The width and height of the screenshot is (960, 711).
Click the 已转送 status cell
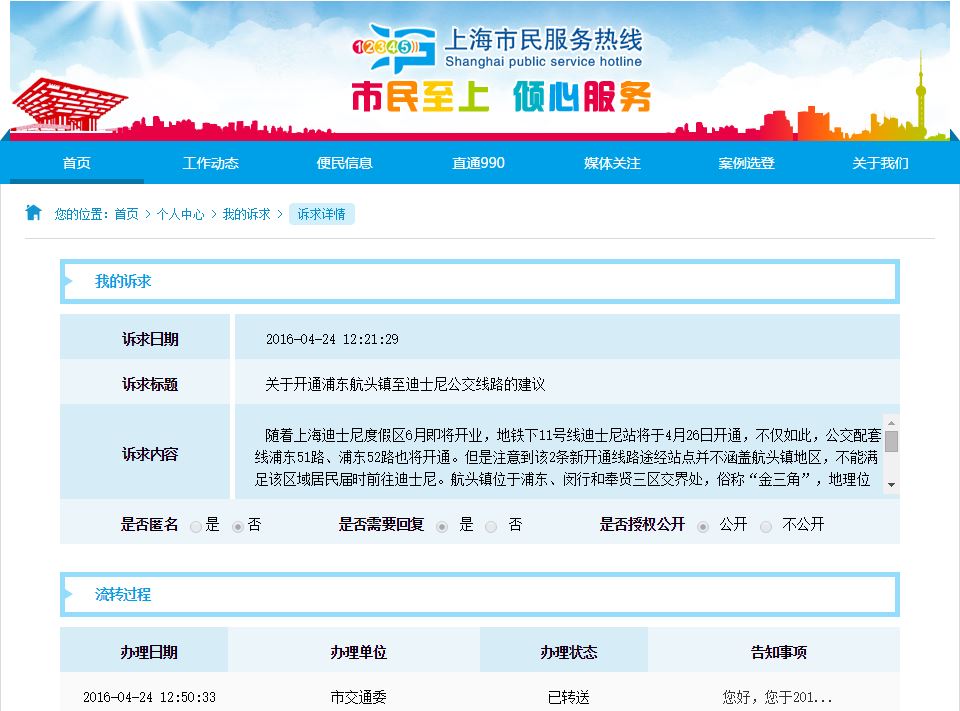coord(569,697)
